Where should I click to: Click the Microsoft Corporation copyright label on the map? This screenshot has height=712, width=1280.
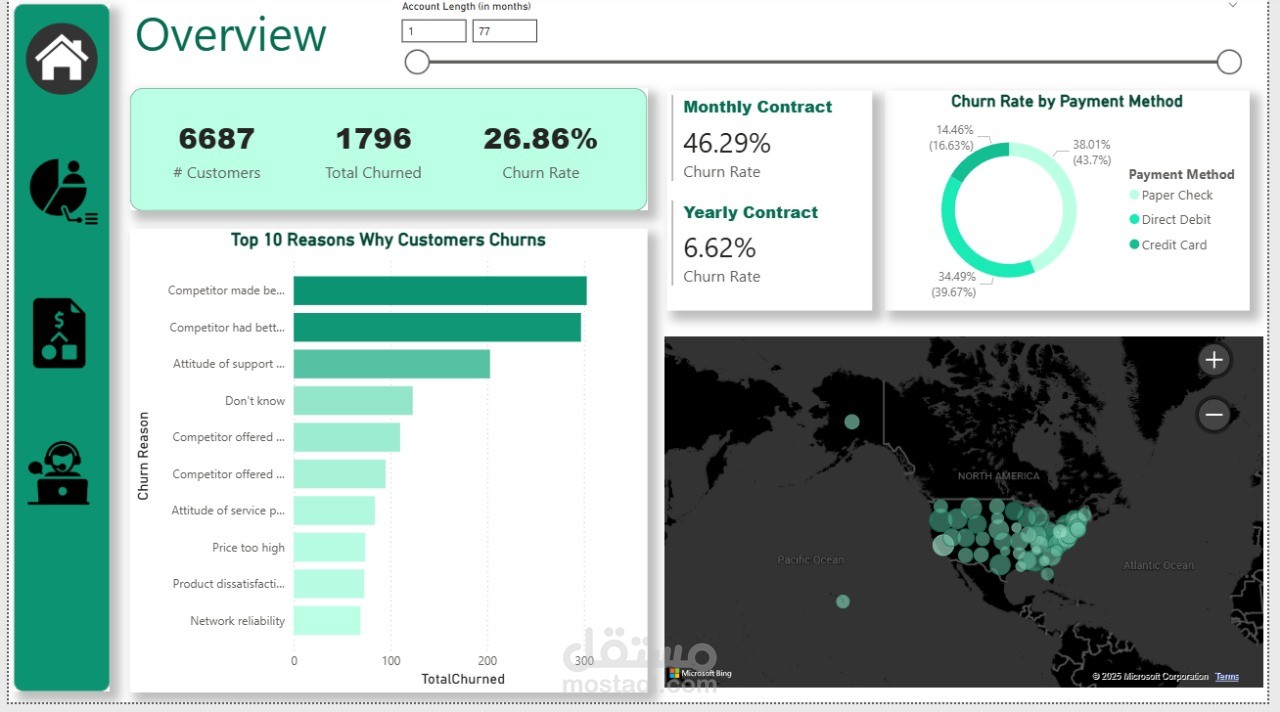1150,676
